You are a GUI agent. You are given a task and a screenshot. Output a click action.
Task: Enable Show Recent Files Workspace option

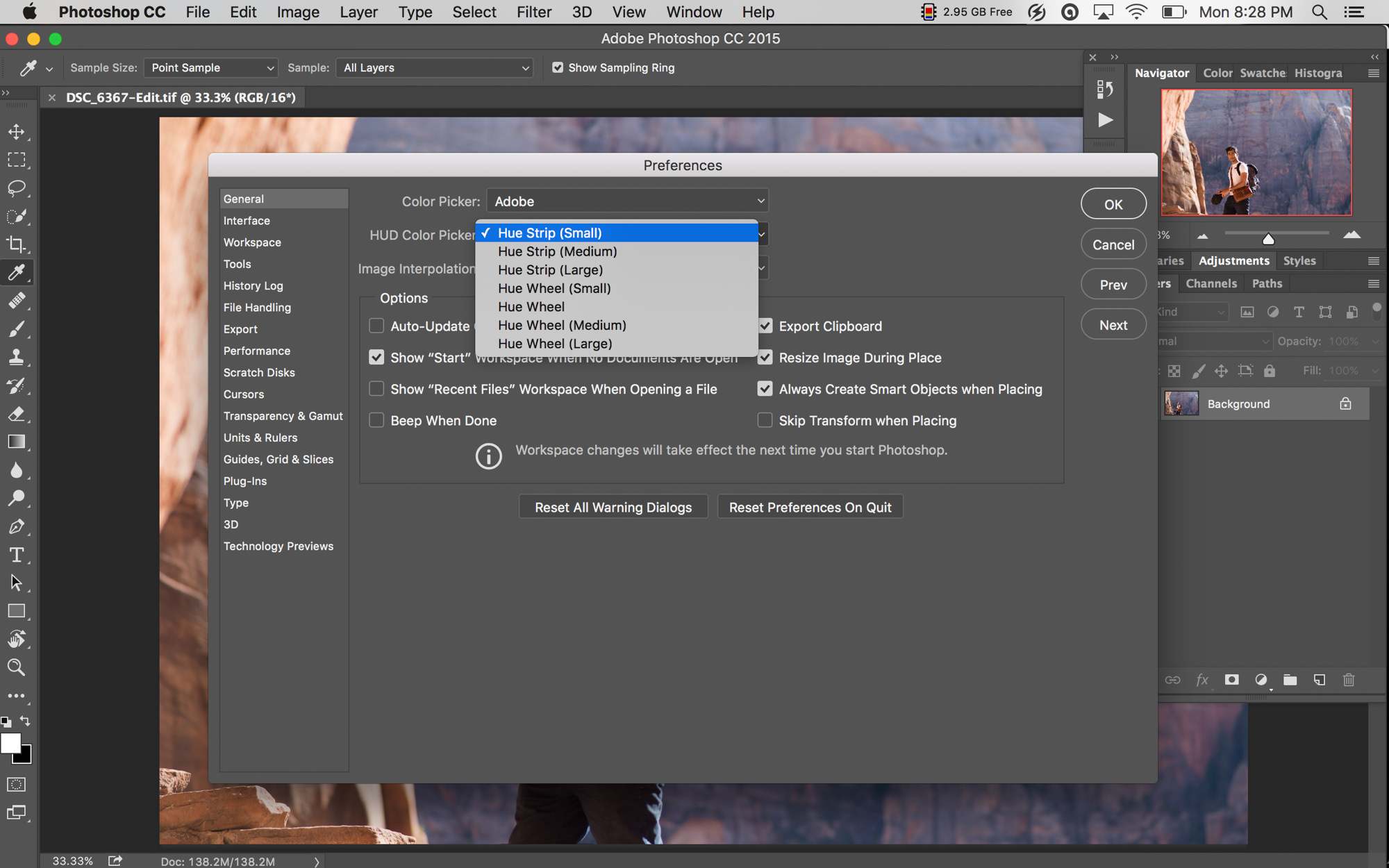[376, 389]
